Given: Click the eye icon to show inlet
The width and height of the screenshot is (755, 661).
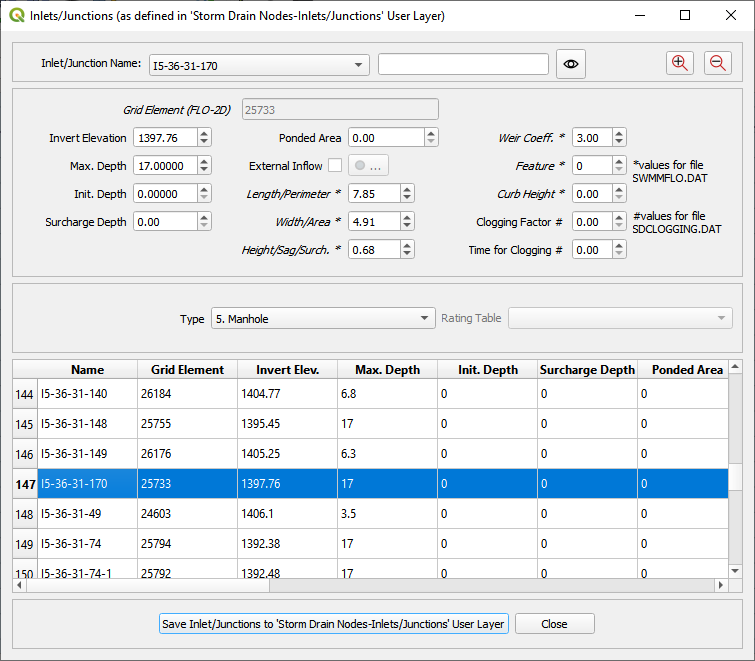Looking at the screenshot, I should coord(571,64).
